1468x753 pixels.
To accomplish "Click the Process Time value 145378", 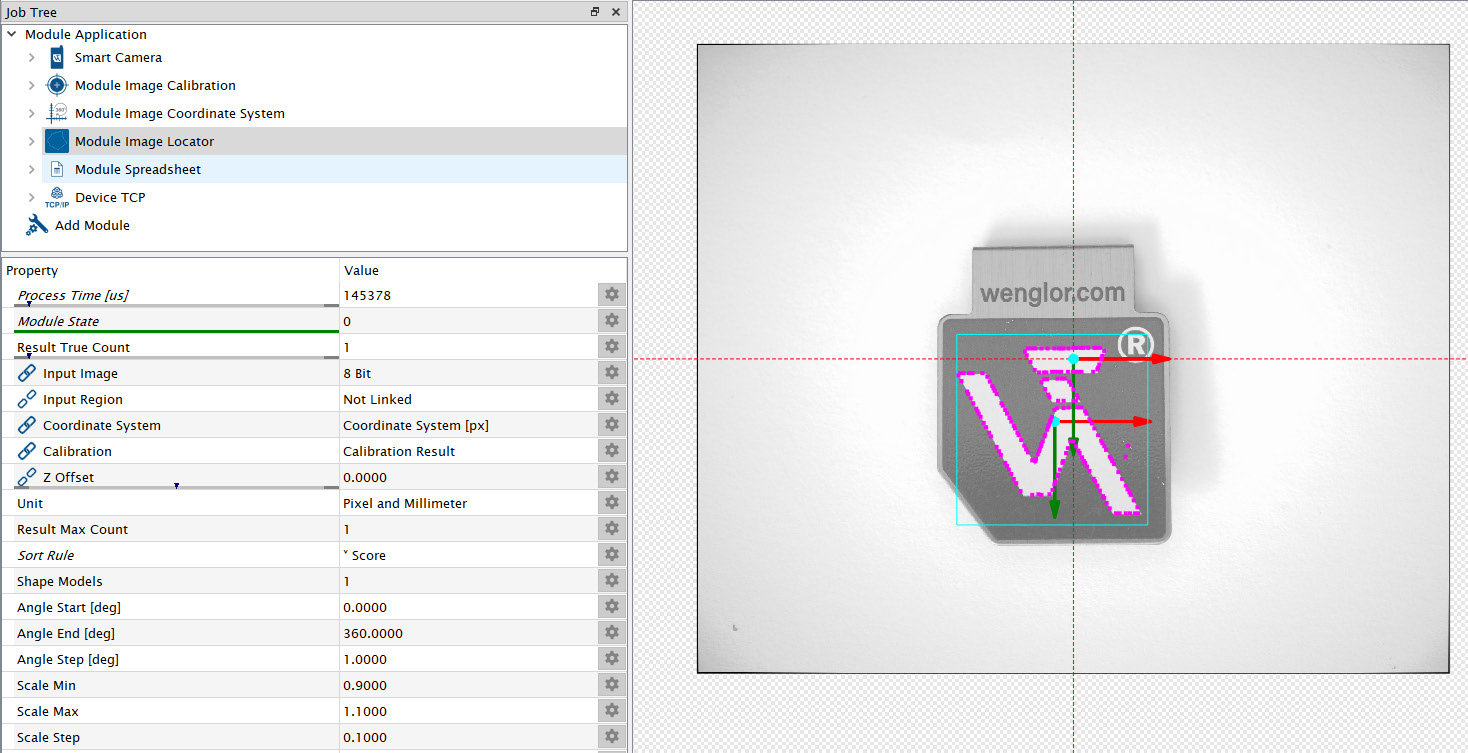I will pyautogui.click(x=367, y=295).
